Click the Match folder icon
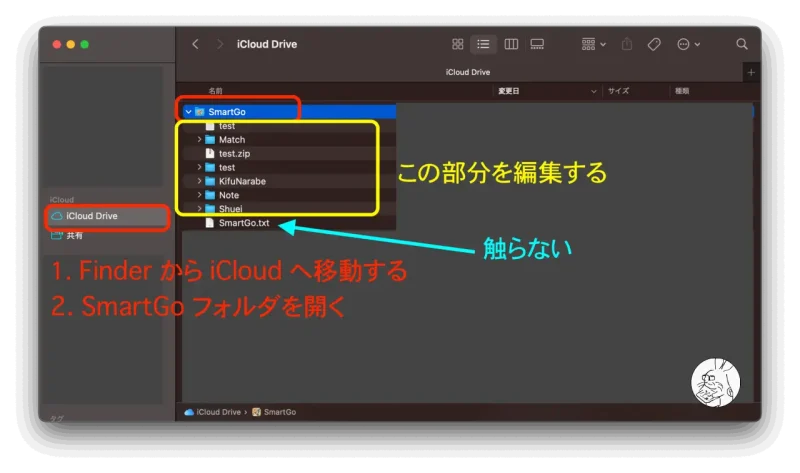800x473 pixels. click(210, 139)
